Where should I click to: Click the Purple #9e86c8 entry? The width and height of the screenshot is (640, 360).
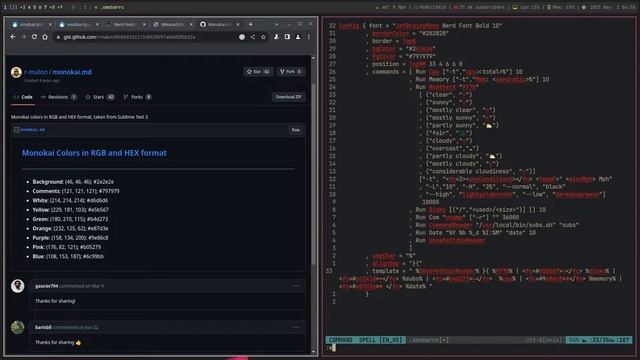(70, 238)
